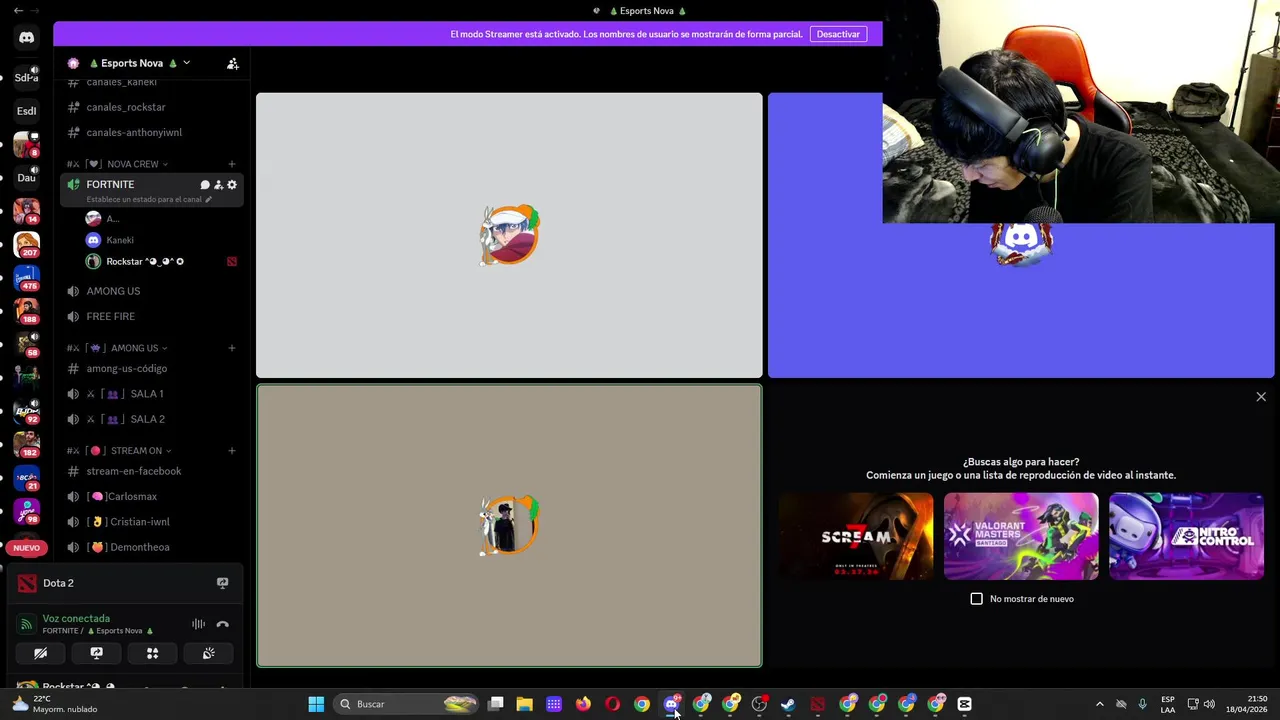The height and width of the screenshot is (720, 1280).
Task: Open File Explorer from the taskbar
Action: 524,704
